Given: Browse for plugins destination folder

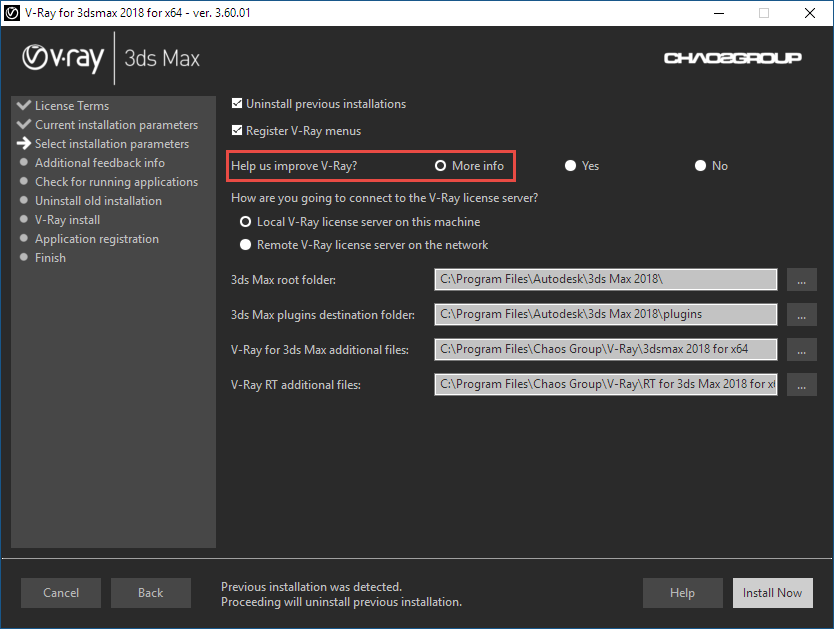Looking at the screenshot, I should coord(801,314).
